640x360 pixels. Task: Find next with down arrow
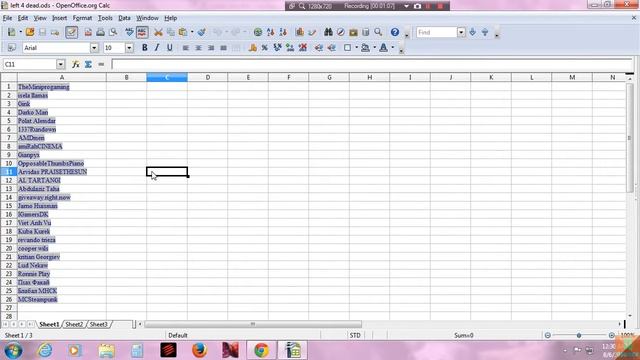point(473,32)
